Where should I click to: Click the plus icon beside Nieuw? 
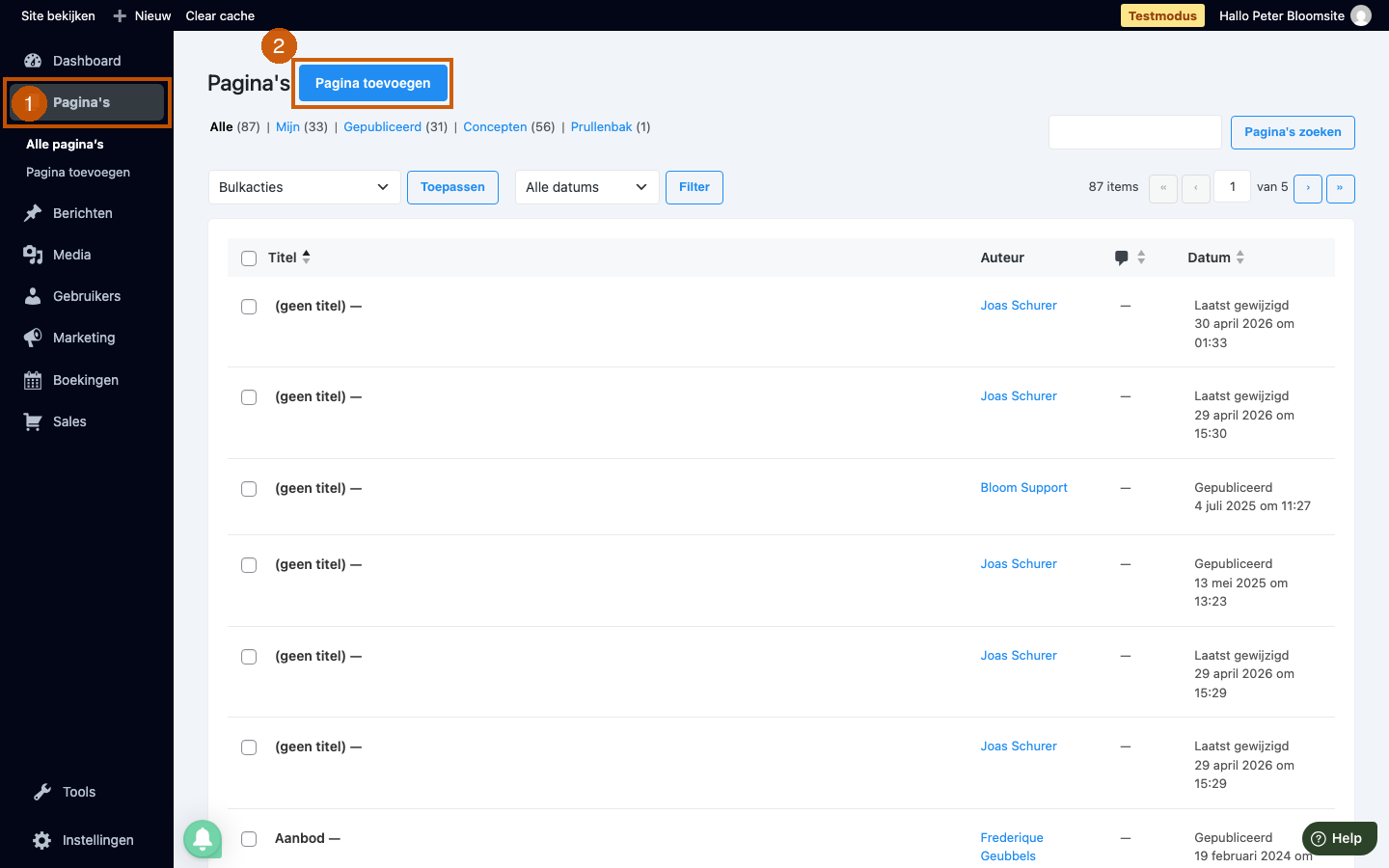[120, 15]
